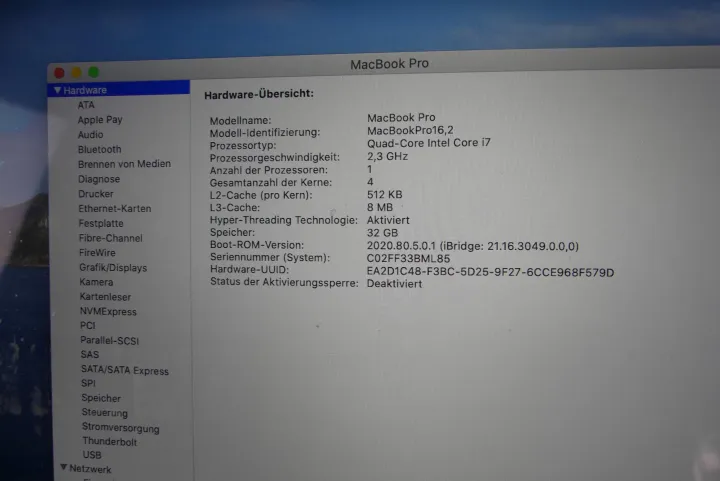Screen dimensions: 720x481
Task: Open Fibre-Channel in the sidebar
Action: coord(111,238)
